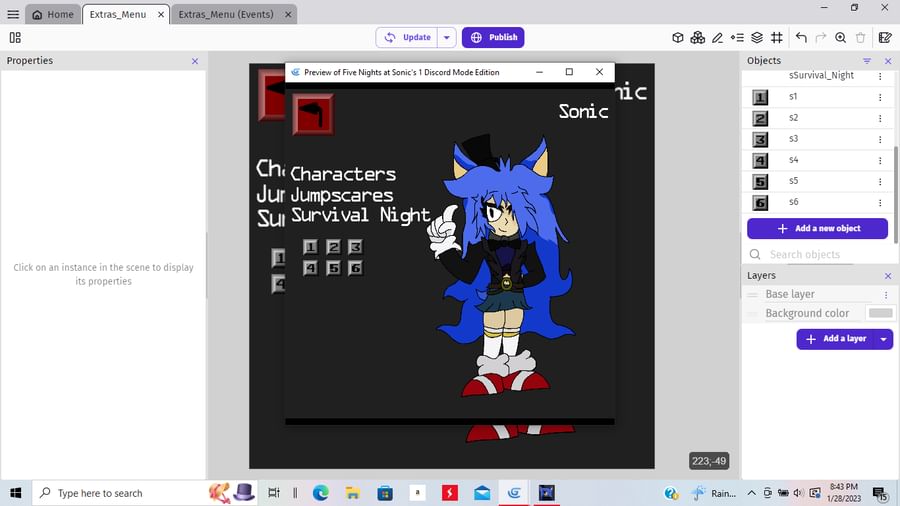Click Jumpscares in the preview window

[342, 195]
